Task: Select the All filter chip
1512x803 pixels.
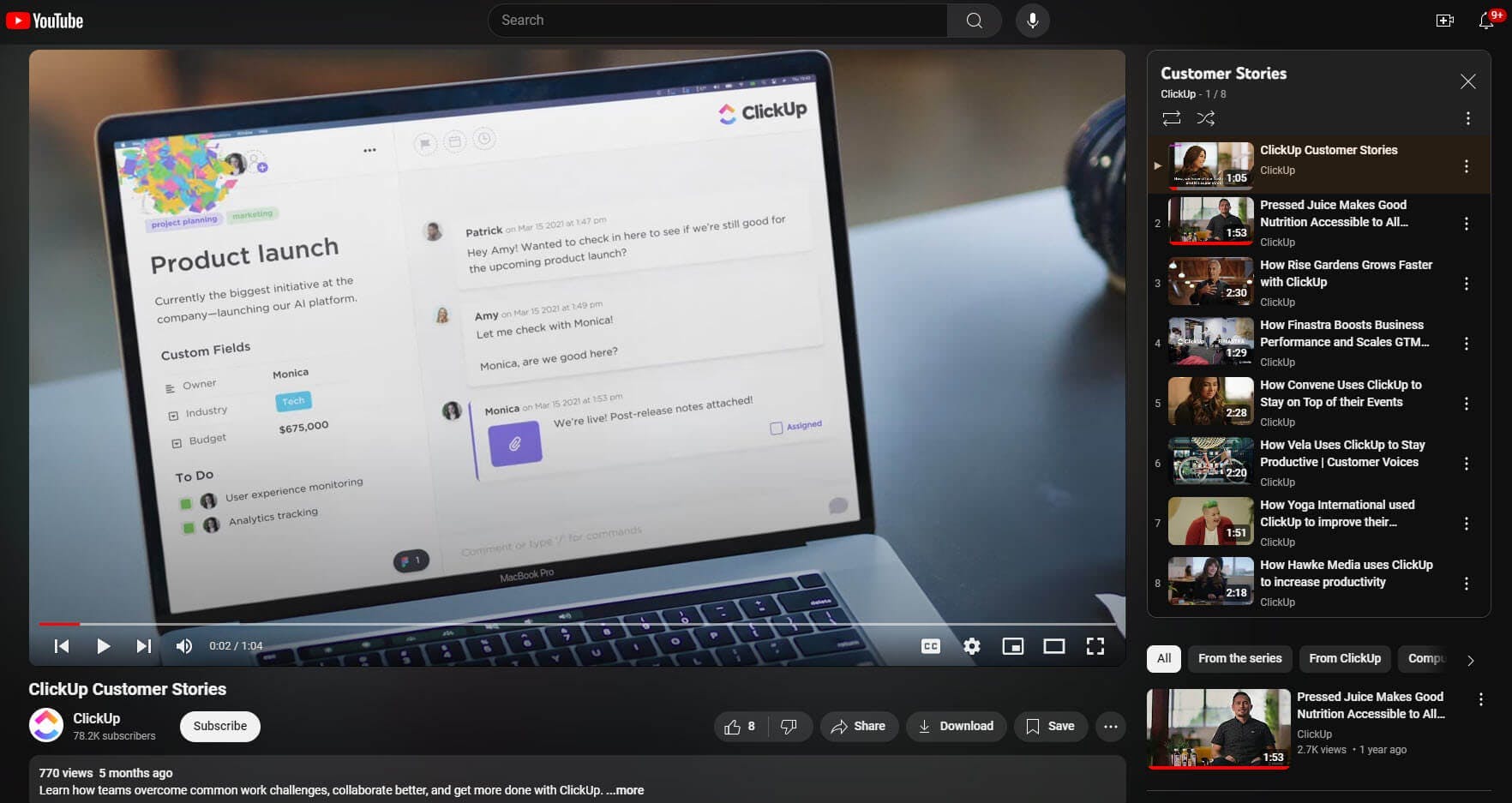Action: (x=1164, y=658)
